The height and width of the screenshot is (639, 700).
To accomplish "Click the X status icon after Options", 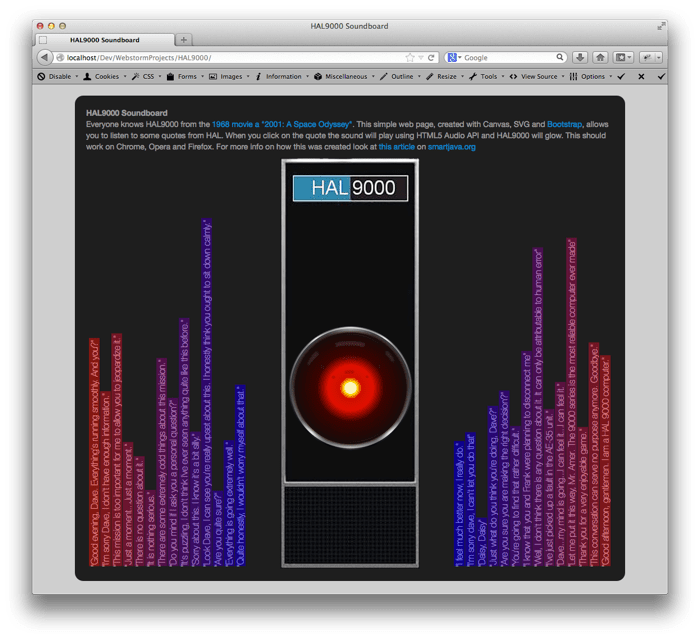I will [641, 76].
